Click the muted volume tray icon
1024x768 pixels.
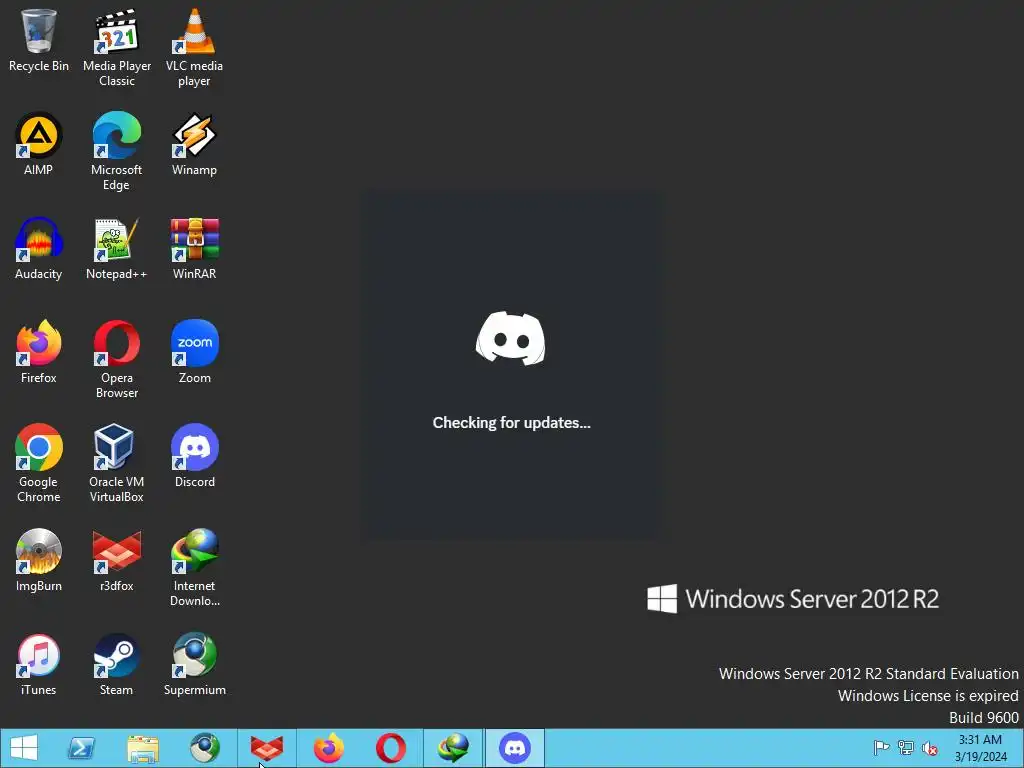pyautogui.click(x=929, y=747)
